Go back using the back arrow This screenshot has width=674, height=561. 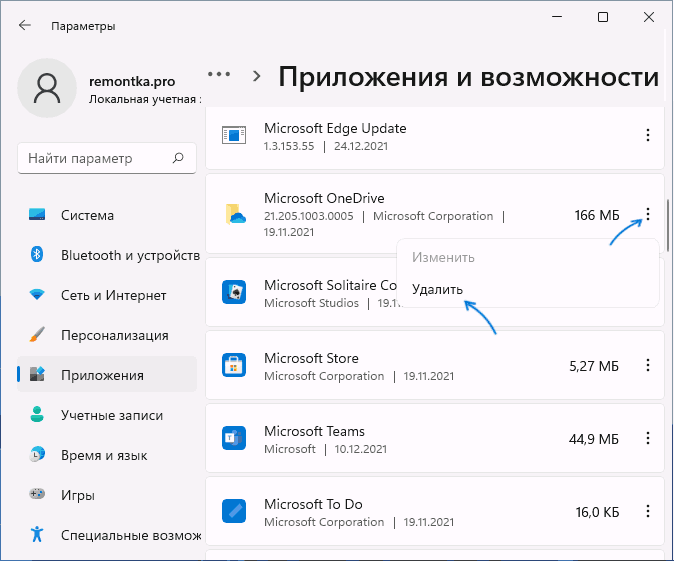pyautogui.click(x=25, y=25)
